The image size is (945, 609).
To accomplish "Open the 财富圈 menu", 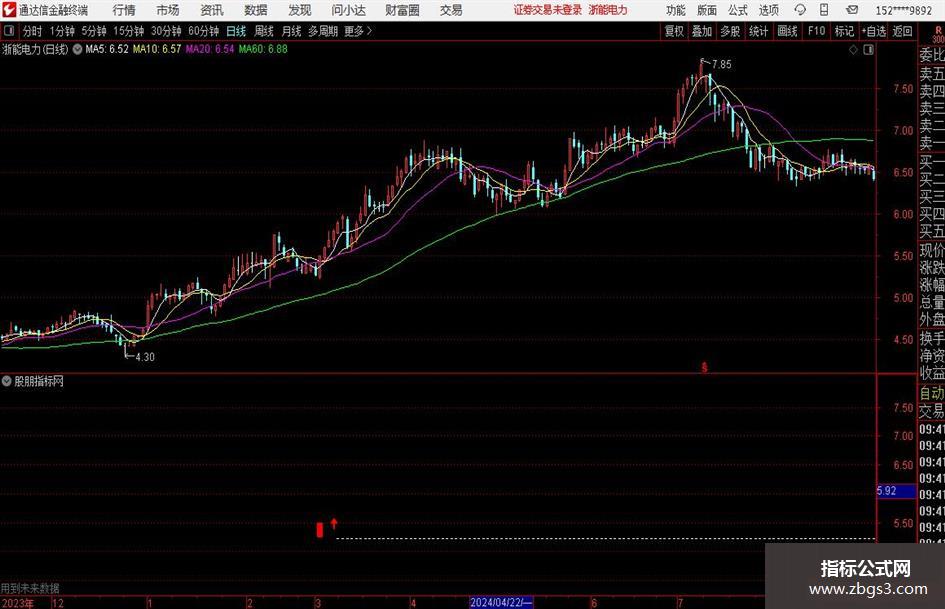I will [402, 10].
